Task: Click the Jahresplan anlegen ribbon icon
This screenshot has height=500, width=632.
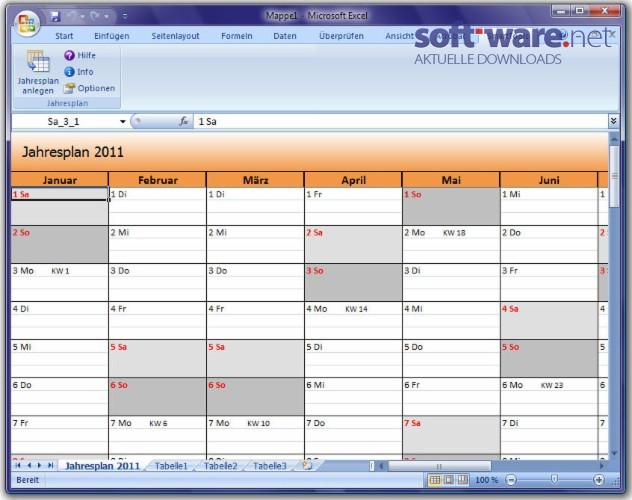Action: 38,72
